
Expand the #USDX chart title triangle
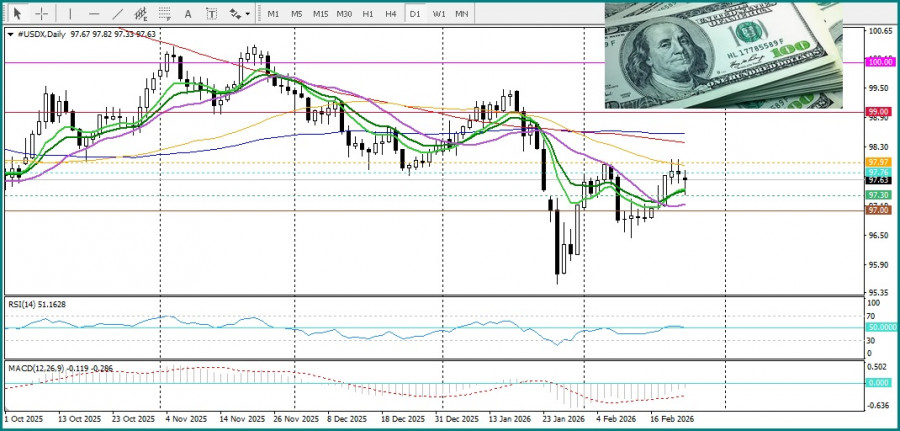coord(10,34)
